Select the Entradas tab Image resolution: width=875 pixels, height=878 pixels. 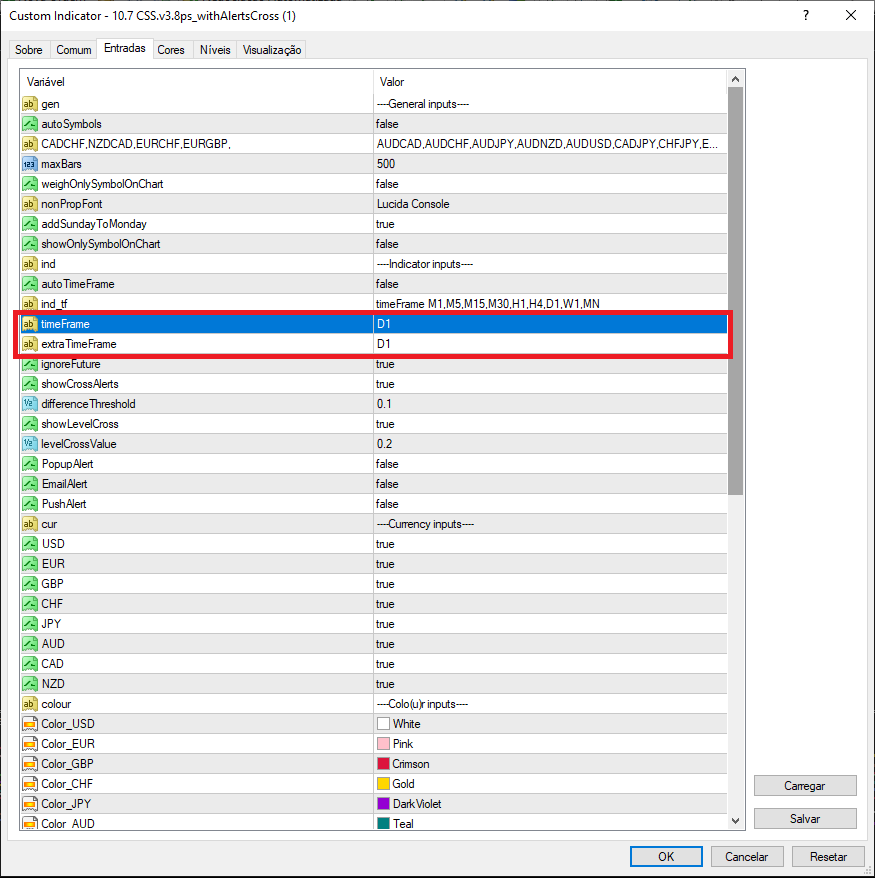click(125, 48)
